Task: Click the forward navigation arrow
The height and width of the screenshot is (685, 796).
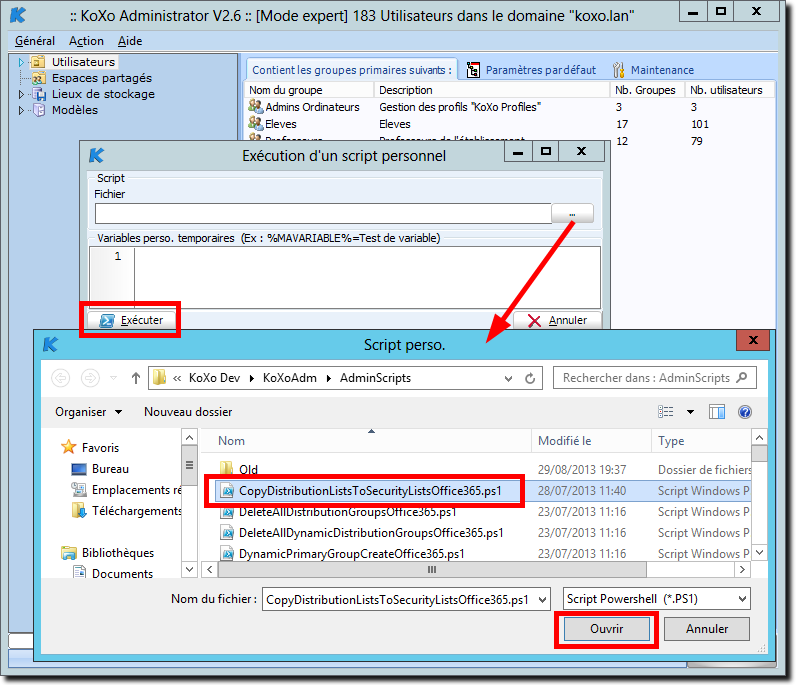Action: 90,378
